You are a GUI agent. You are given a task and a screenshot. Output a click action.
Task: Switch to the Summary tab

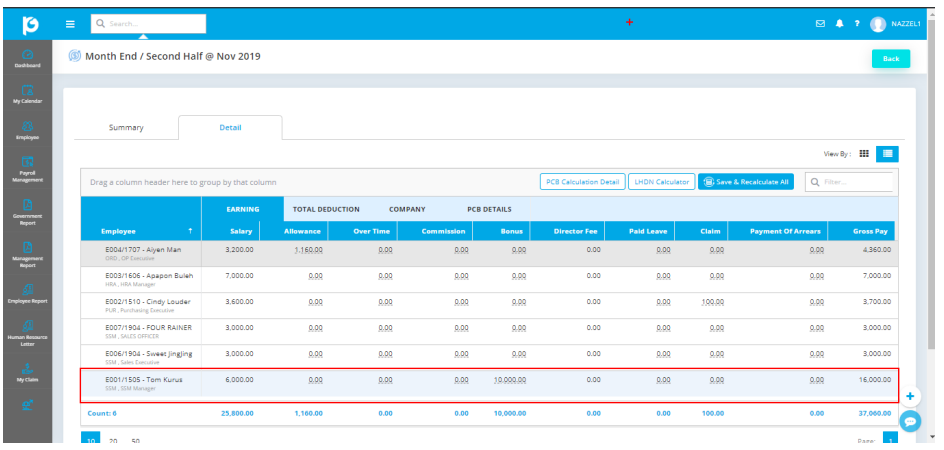pyautogui.click(x=126, y=128)
